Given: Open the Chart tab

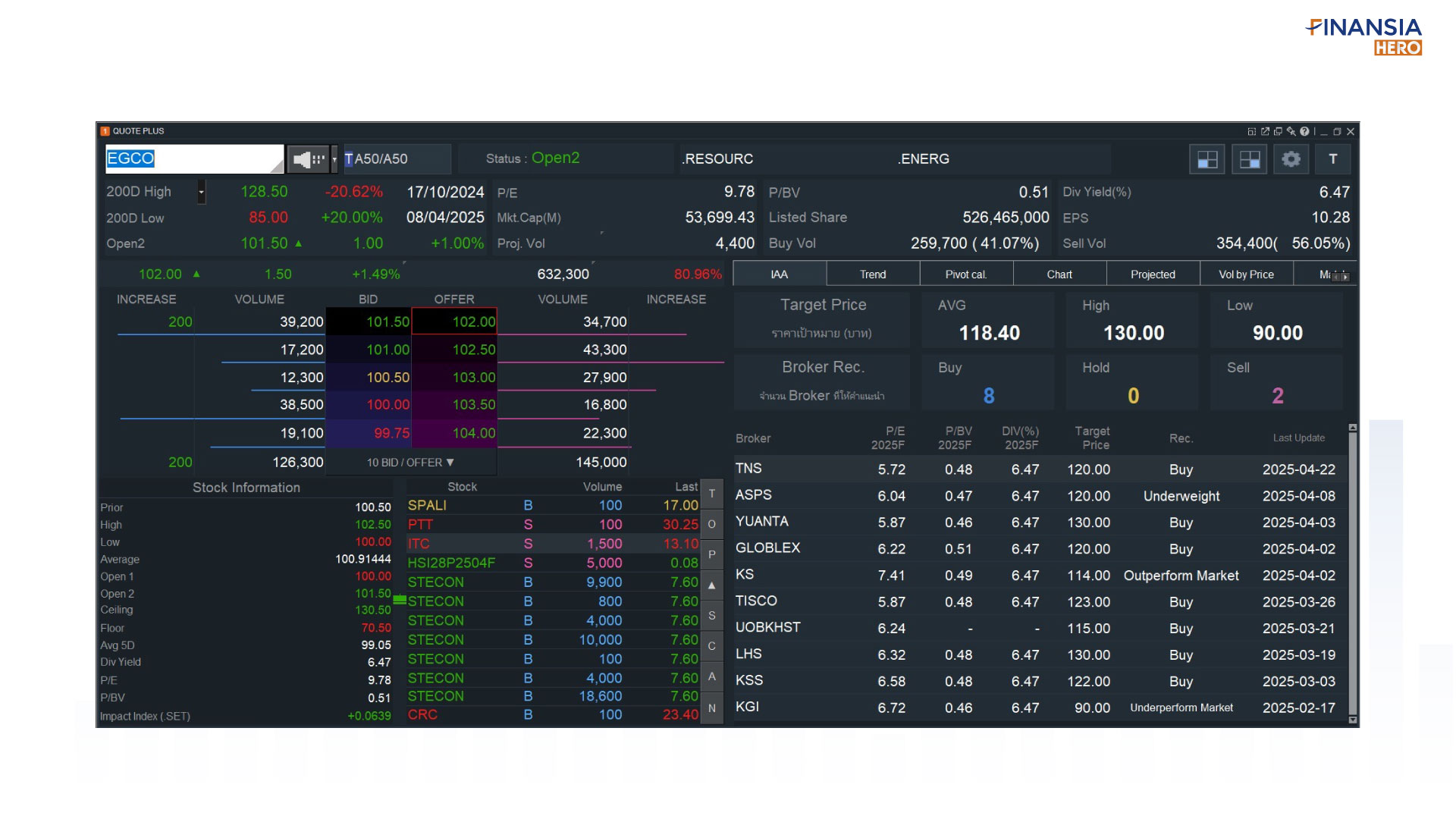Looking at the screenshot, I should coord(1059,275).
